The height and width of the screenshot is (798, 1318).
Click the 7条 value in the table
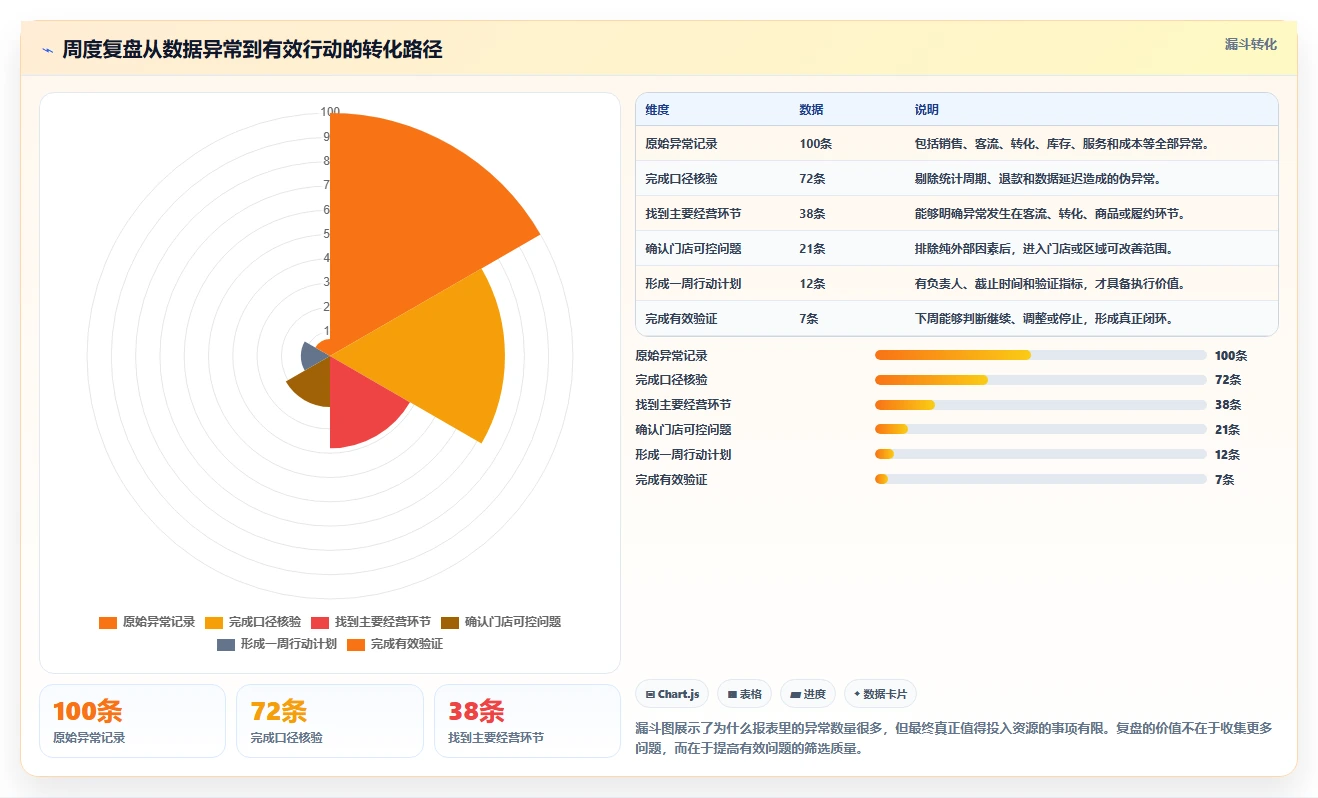tap(808, 319)
